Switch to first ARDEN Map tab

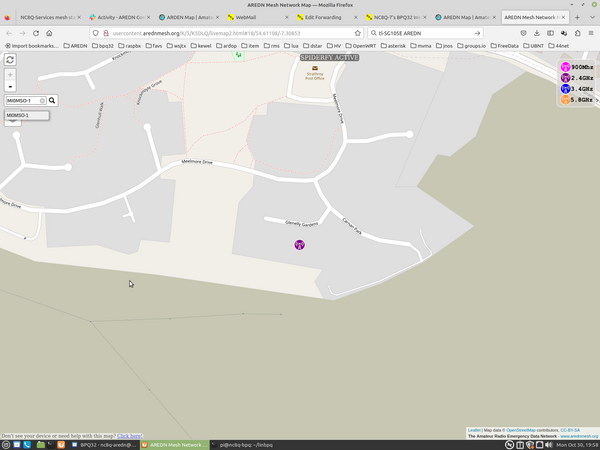tap(189, 17)
